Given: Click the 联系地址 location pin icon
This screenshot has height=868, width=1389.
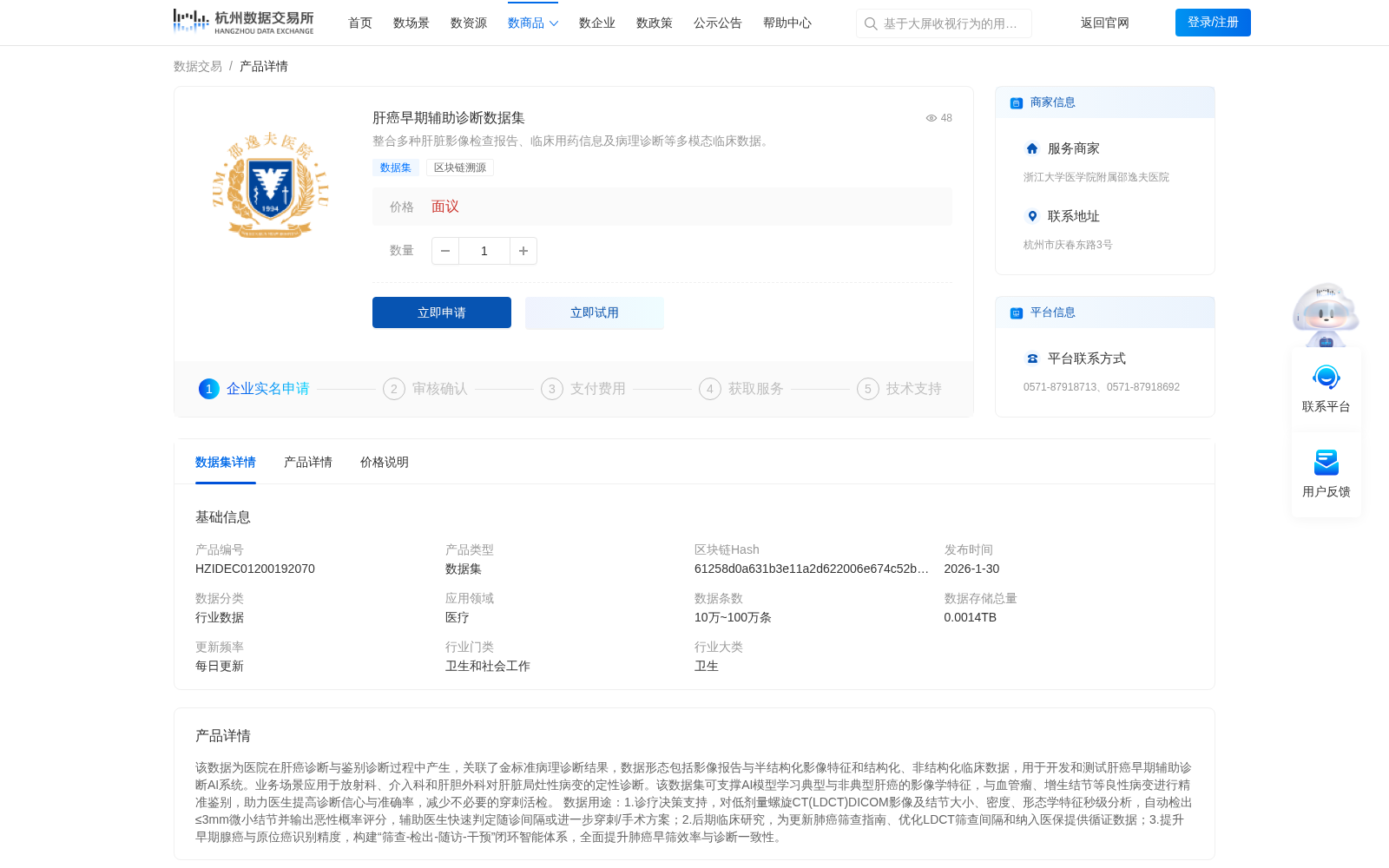Looking at the screenshot, I should click(x=1032, y=216).
